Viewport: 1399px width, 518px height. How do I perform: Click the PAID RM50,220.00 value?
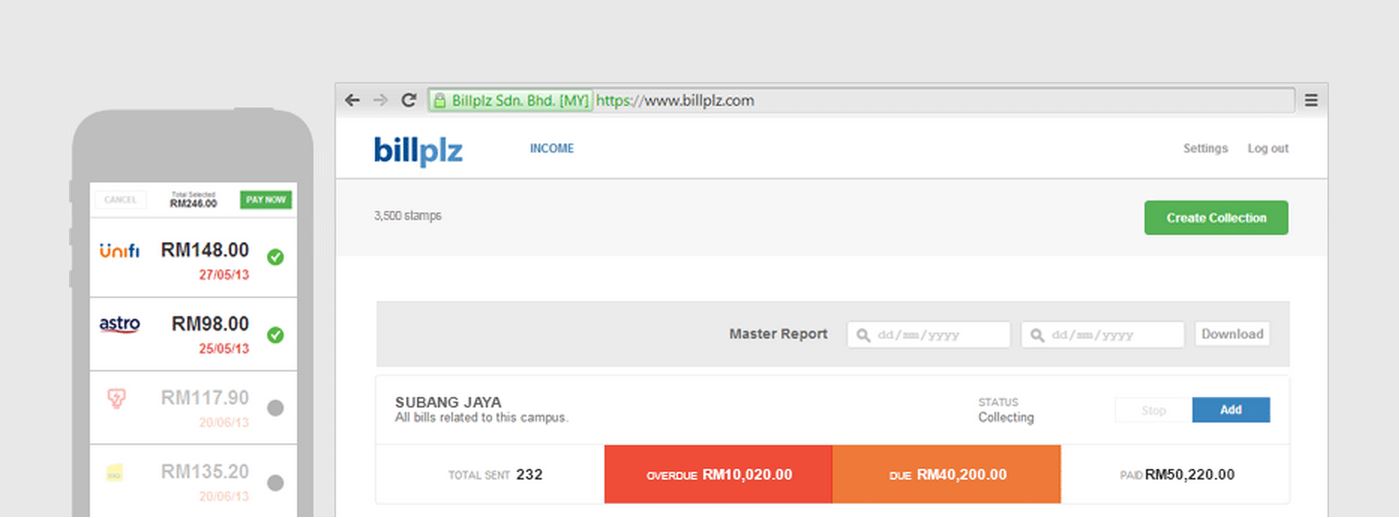(1177, 475)
